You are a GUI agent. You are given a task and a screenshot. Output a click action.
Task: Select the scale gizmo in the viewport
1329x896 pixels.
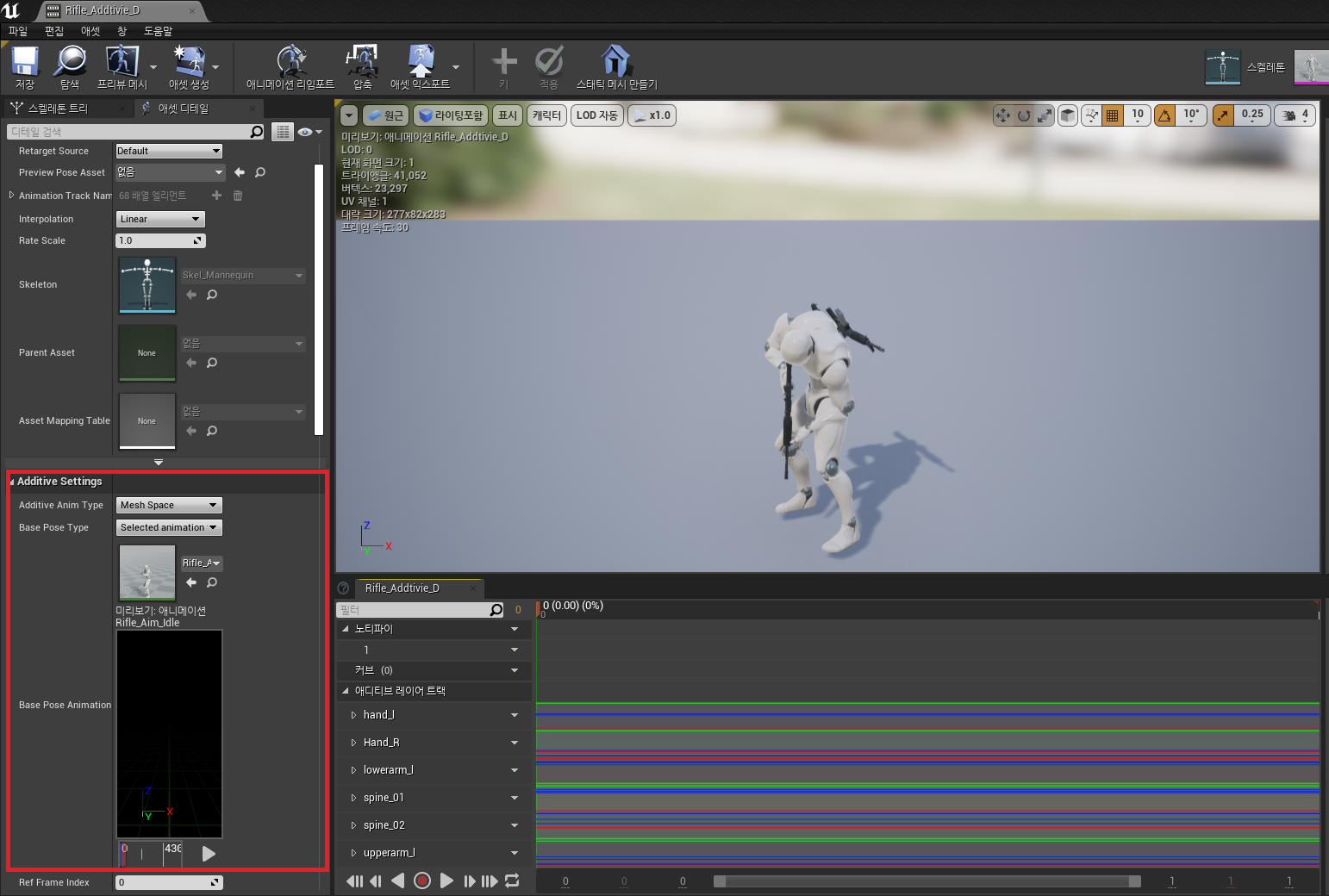tap(1045, 115)
